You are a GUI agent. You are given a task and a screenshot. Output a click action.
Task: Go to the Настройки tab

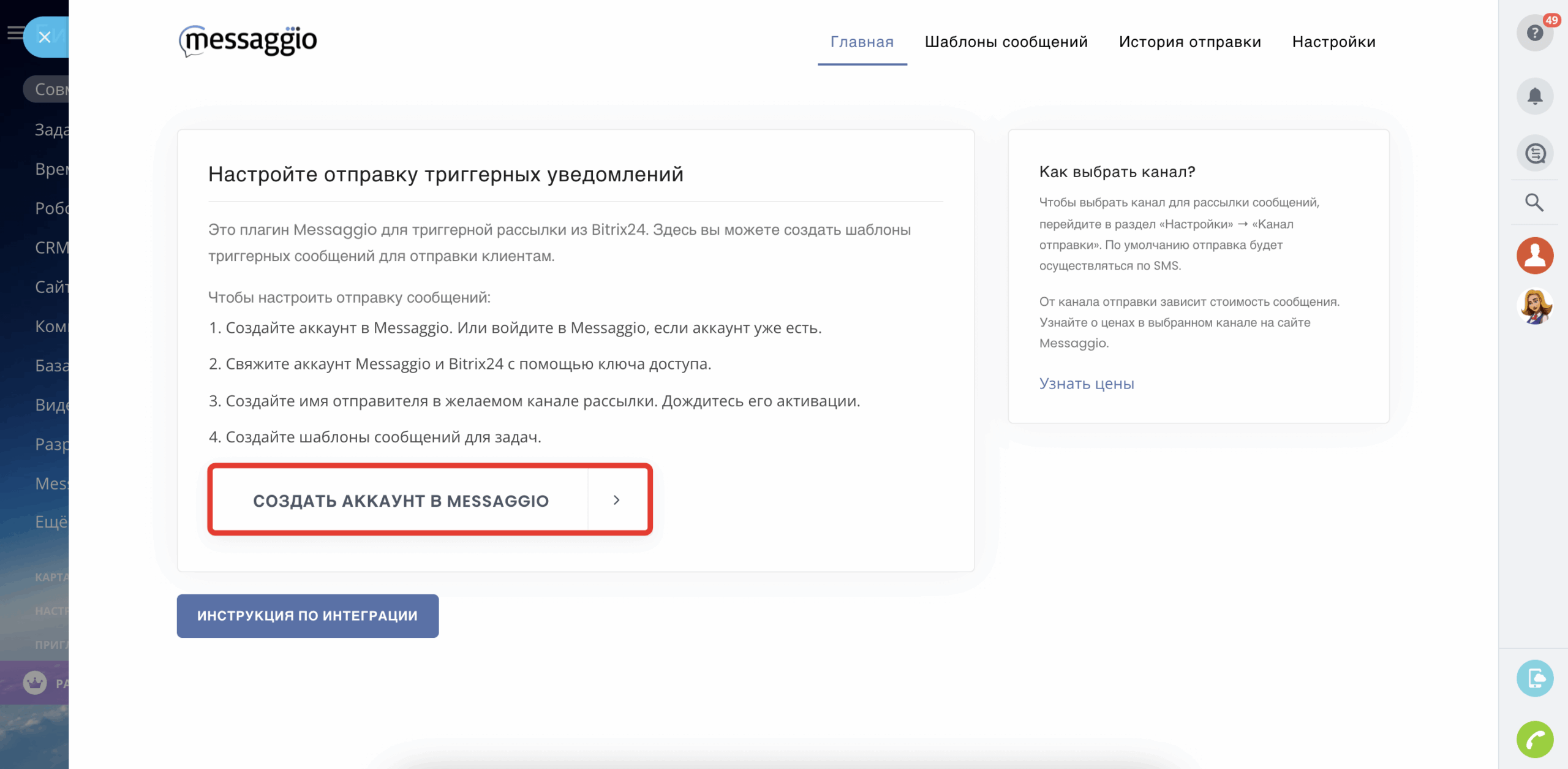1333,42
